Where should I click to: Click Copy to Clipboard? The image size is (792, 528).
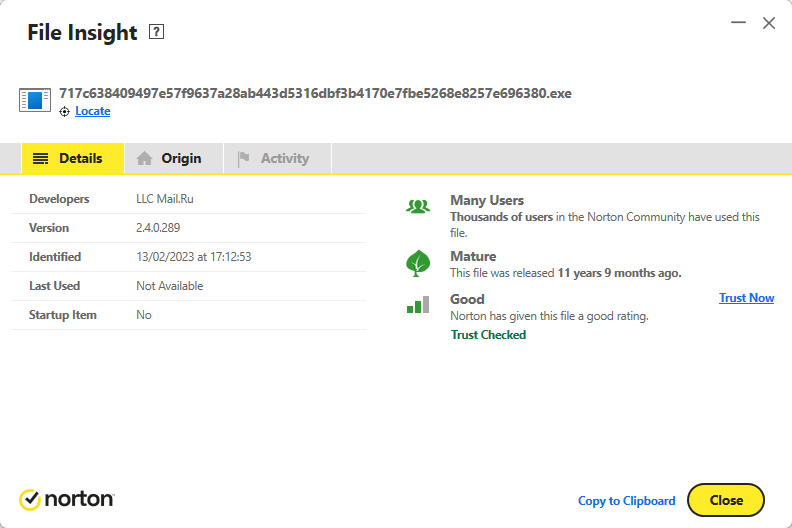point(626,501)
